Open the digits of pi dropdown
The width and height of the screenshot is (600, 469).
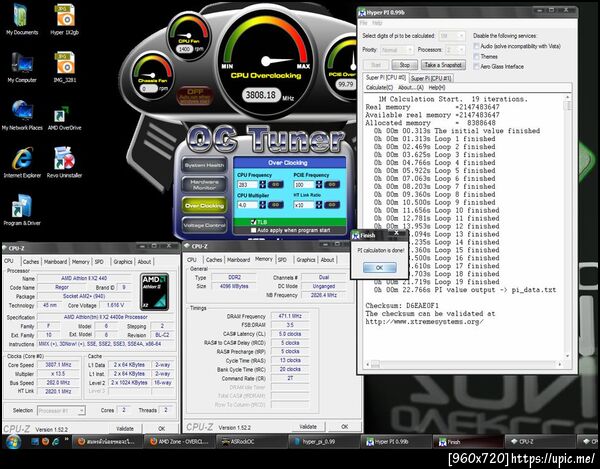(x=452, y=36)
